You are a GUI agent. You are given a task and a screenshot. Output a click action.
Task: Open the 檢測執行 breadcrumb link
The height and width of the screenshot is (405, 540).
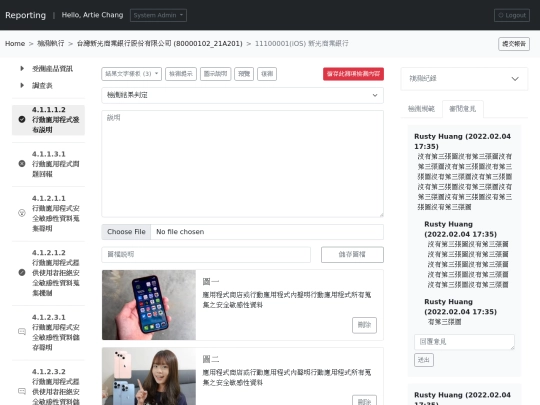click(x=51, y=44)
